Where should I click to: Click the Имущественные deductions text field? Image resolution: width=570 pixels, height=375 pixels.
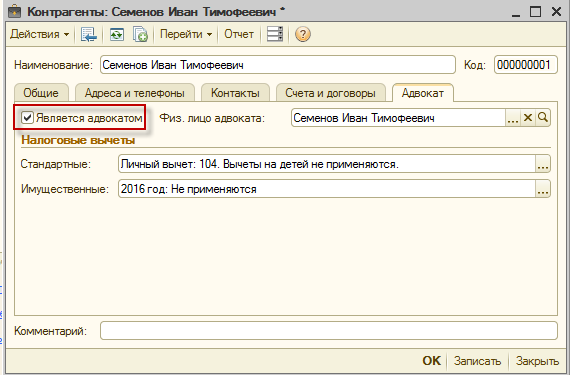[x=326, y=189]
